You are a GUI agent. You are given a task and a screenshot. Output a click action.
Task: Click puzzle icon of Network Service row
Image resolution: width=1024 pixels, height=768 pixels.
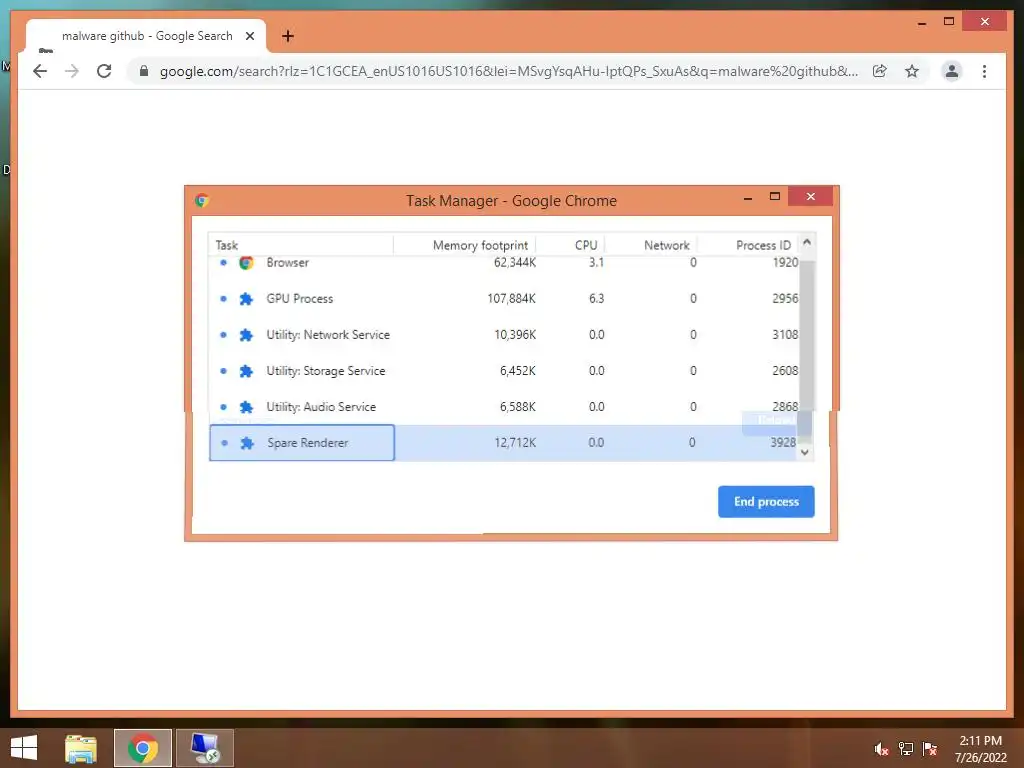(x=246, y=335)
